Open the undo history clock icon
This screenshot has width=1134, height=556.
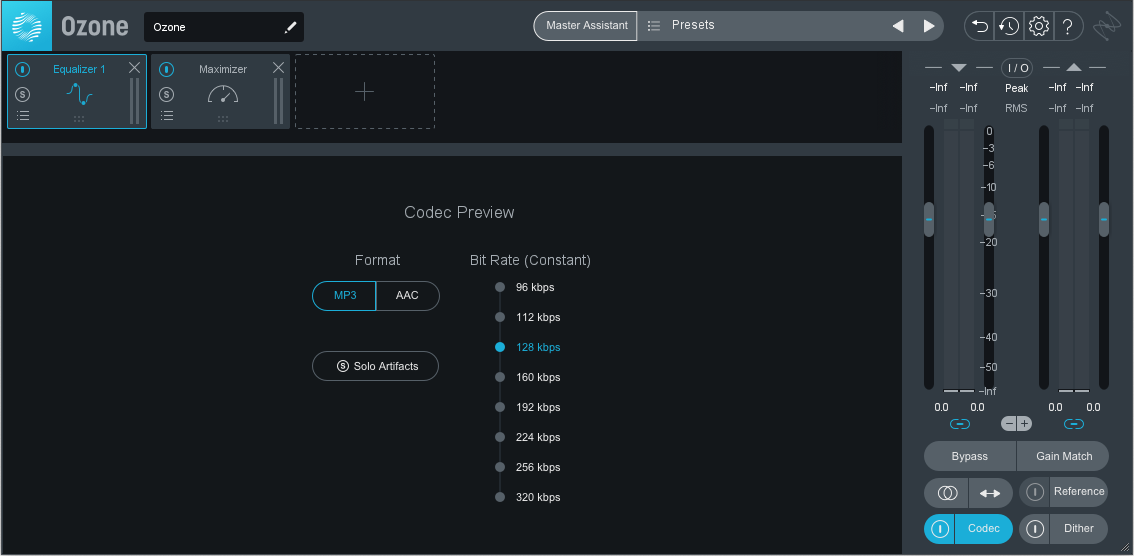1009,27
